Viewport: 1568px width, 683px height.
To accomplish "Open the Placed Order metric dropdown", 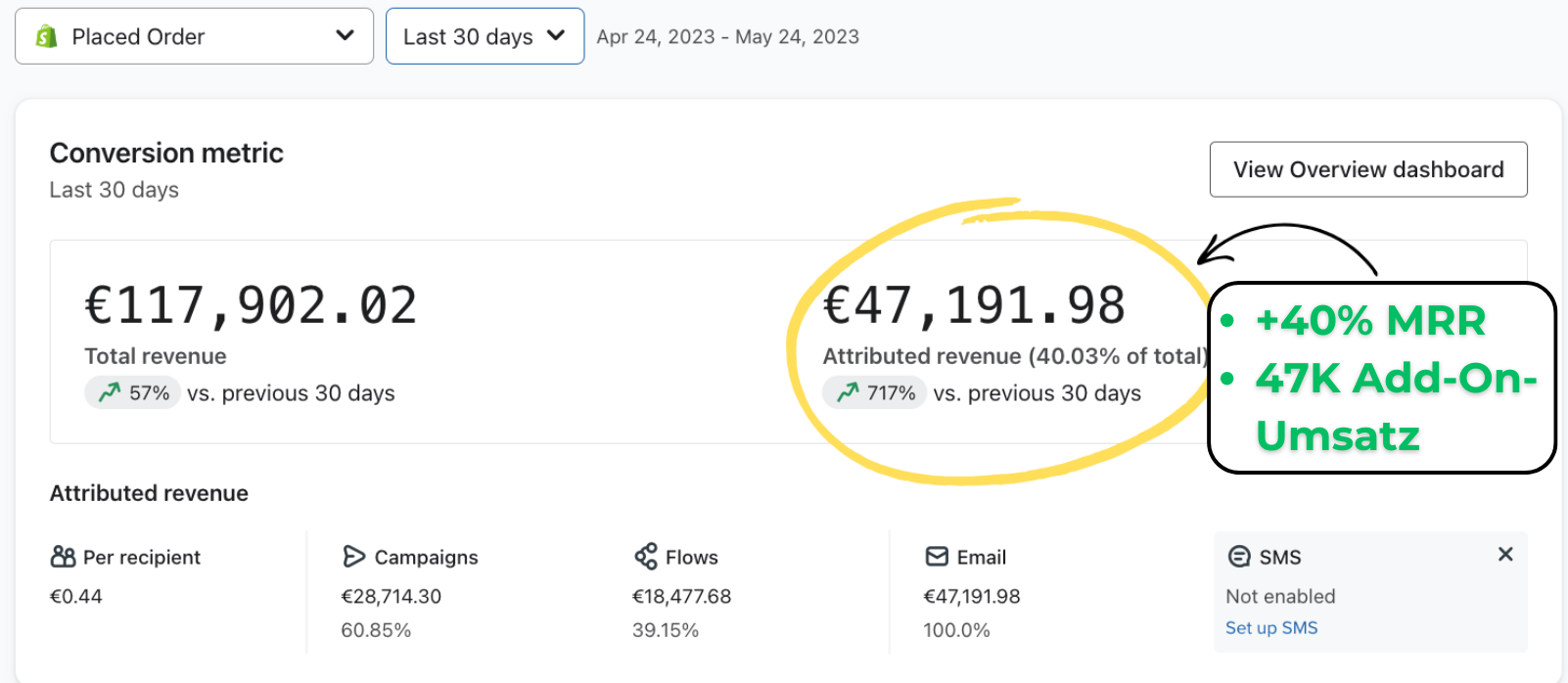I will click(x=194, y=36).
